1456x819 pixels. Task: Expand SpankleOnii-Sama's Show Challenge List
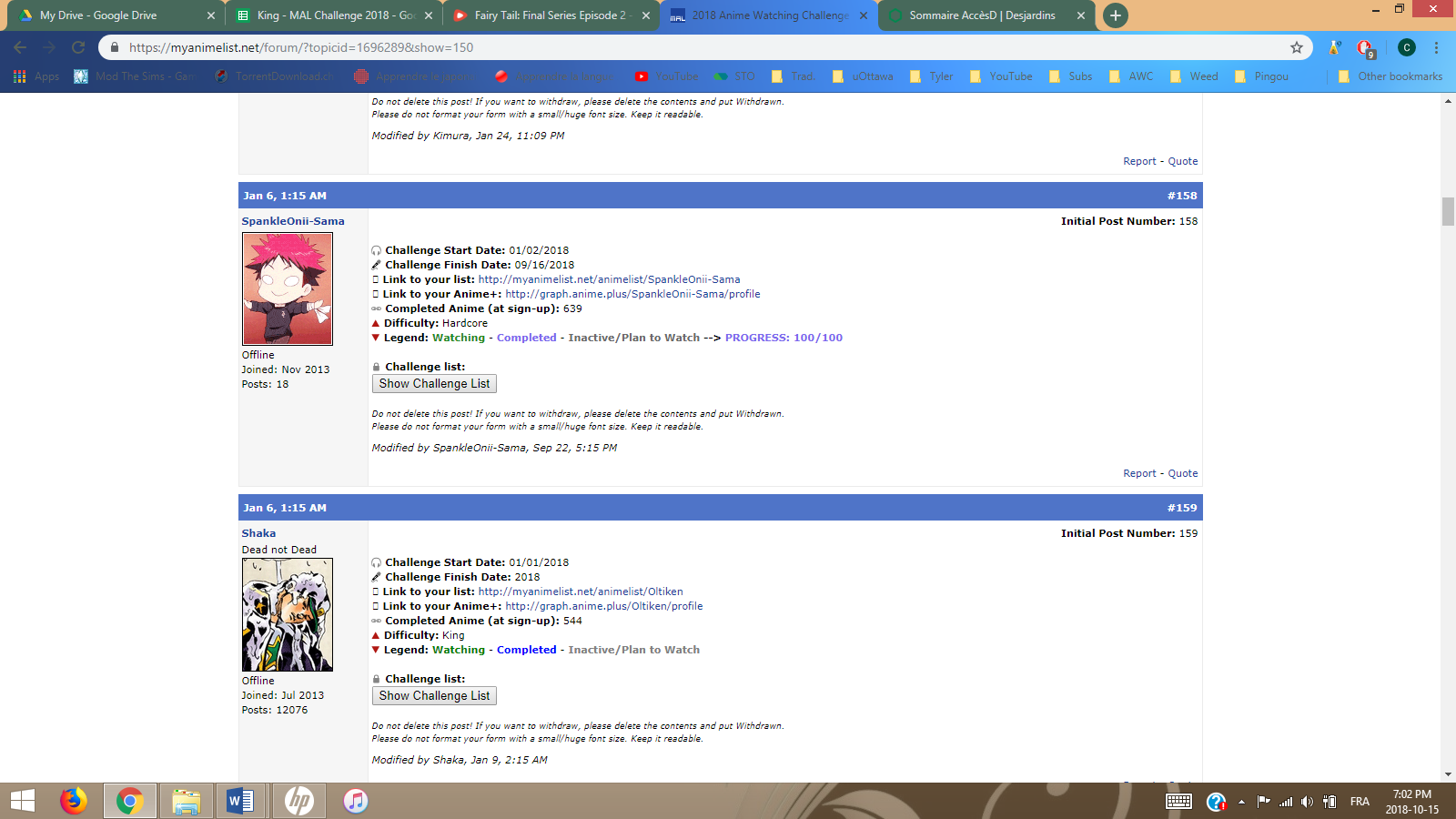point(434,384)
